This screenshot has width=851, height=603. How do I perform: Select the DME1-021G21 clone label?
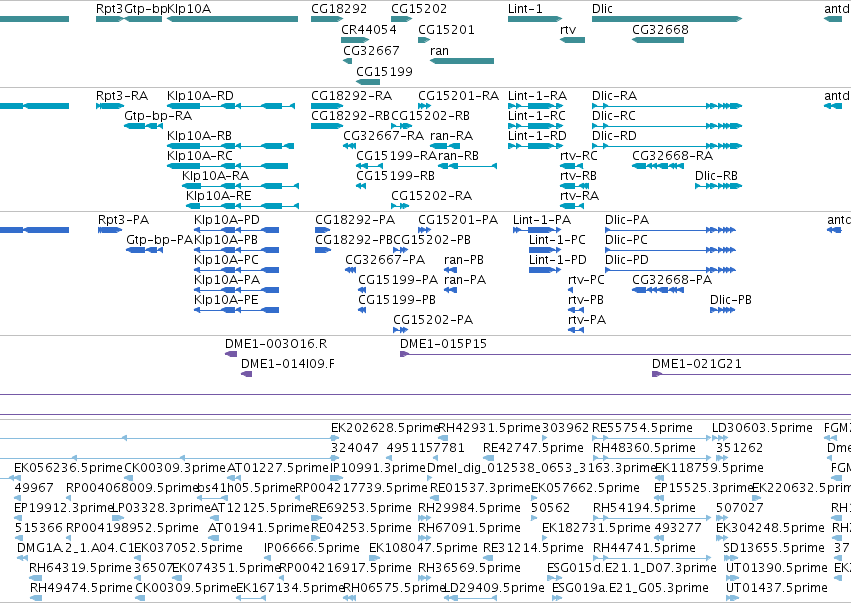click(696, 364)
